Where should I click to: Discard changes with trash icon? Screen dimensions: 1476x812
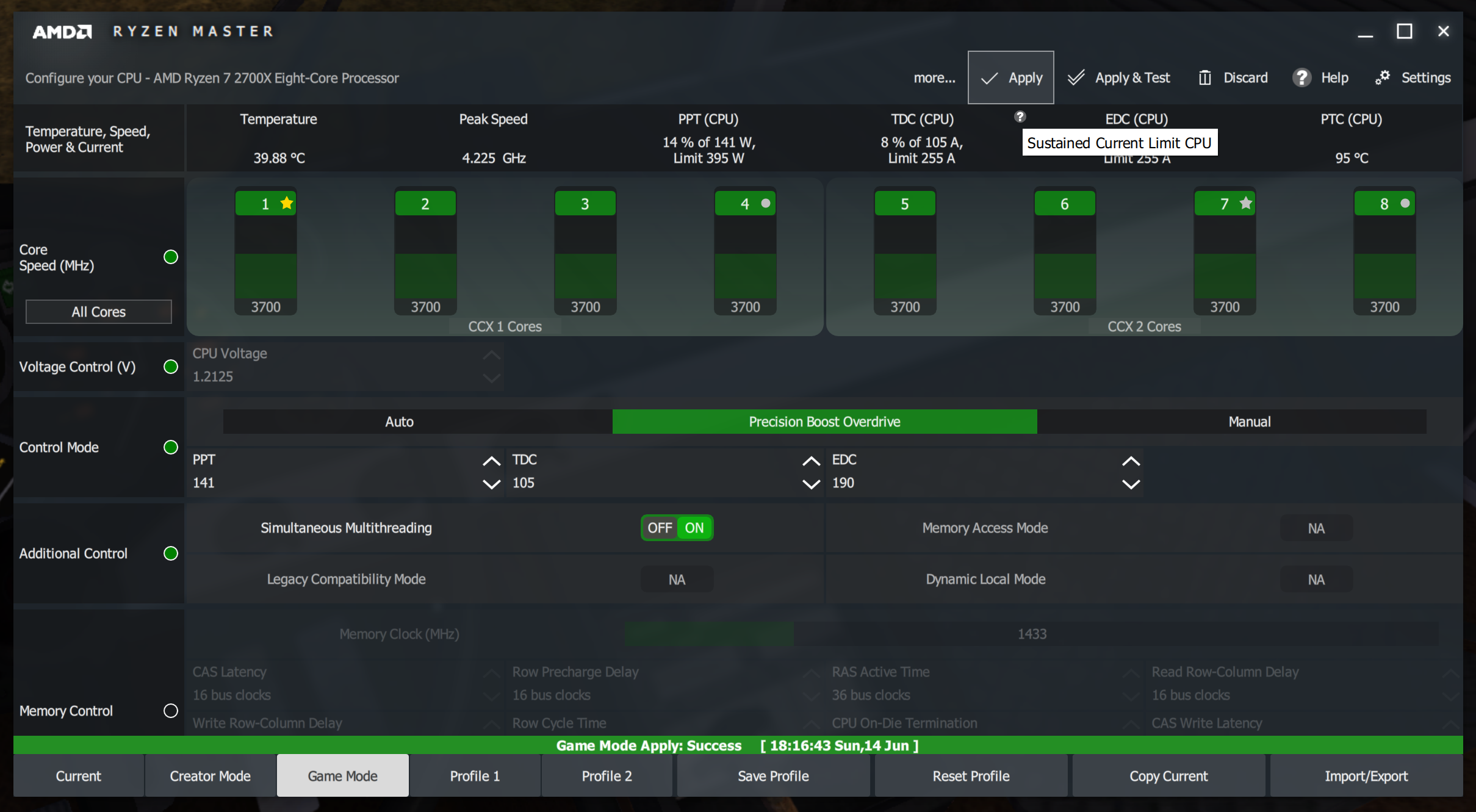pyautogui.click(x=1233, y=77)
